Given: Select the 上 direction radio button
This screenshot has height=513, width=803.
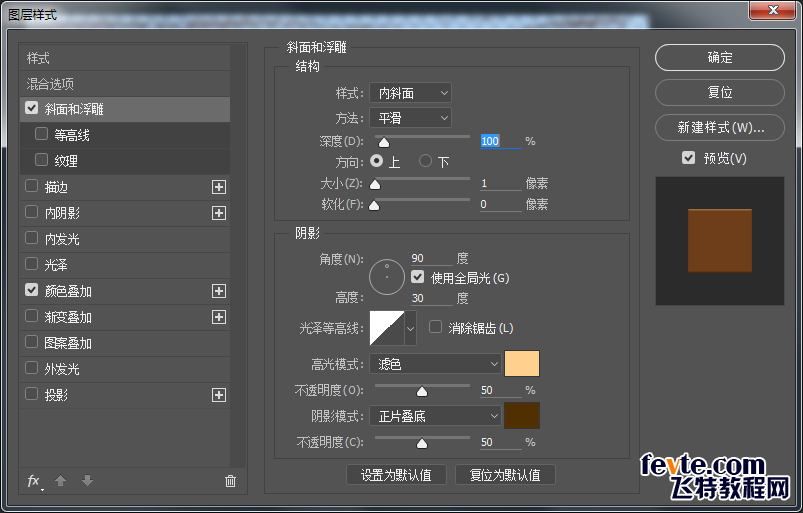Looking at the screenshot, I should [377, 161].
